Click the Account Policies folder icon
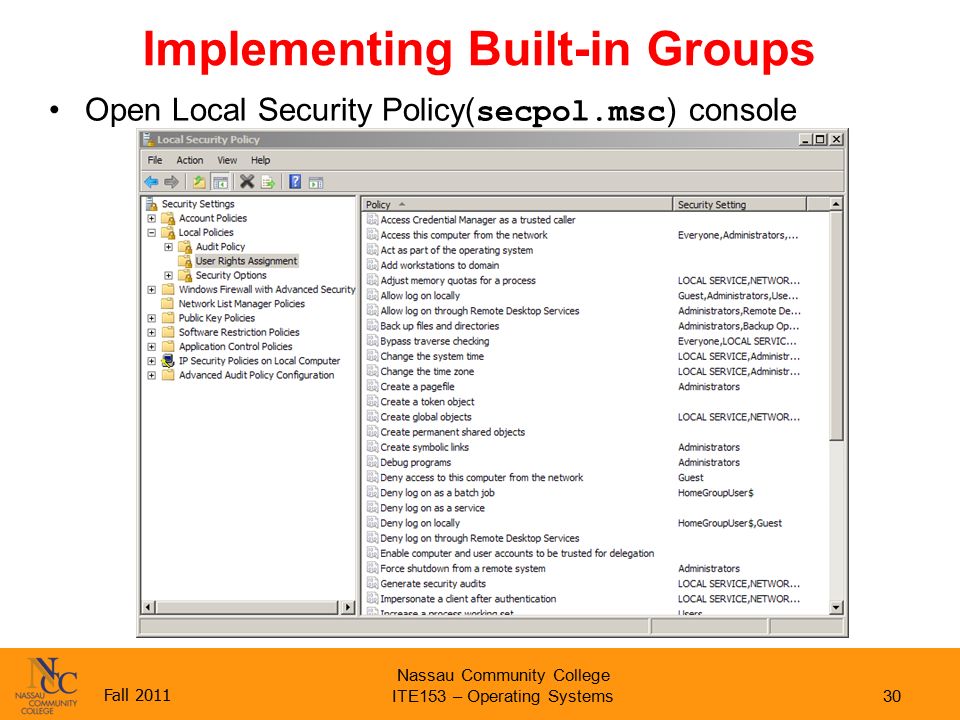This screenshot has height=720, width=960. pyautogui.click(x=168, y=218)
